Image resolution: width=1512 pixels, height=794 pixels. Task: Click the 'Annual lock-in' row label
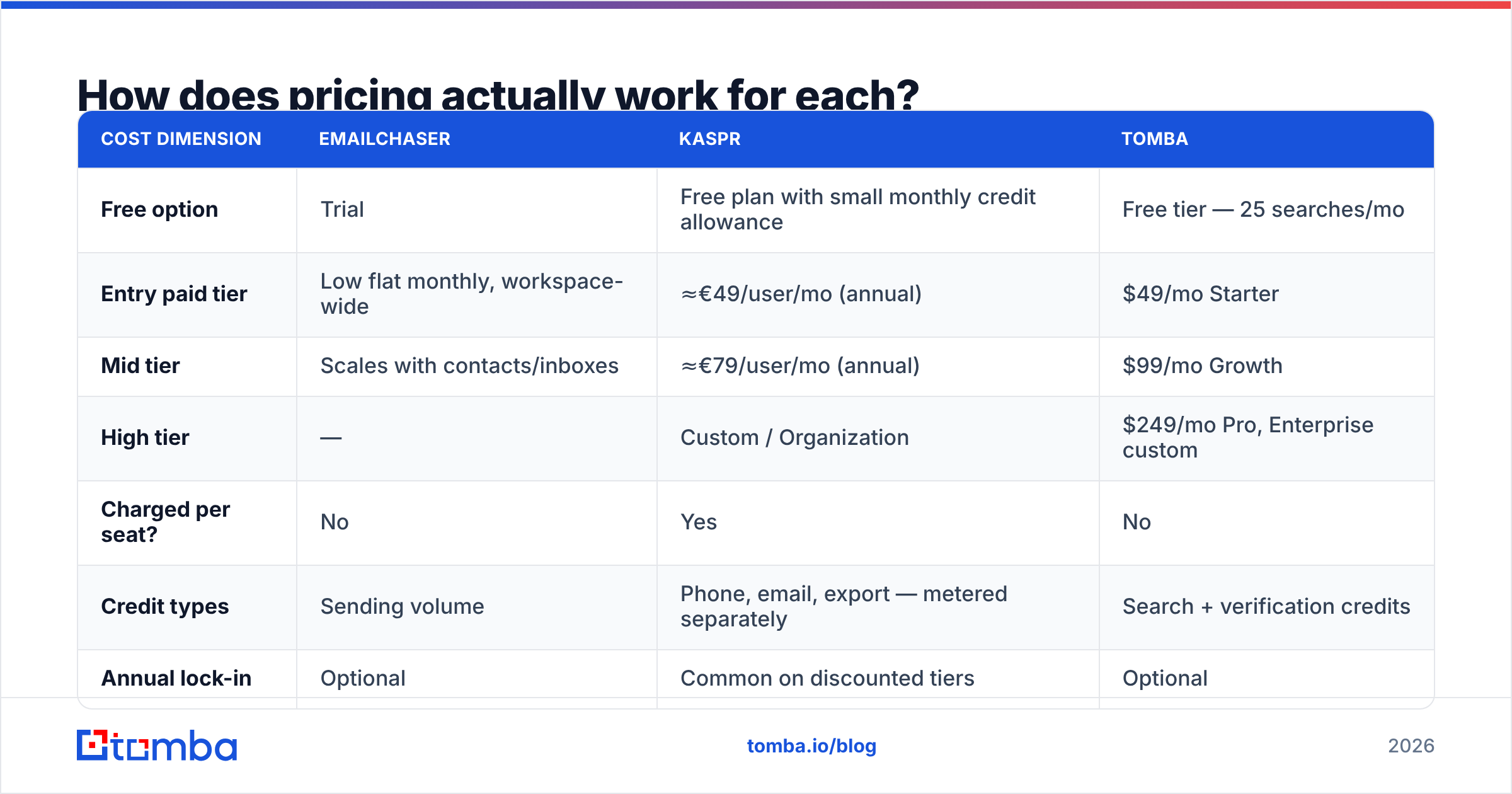[x=176, y=678]
